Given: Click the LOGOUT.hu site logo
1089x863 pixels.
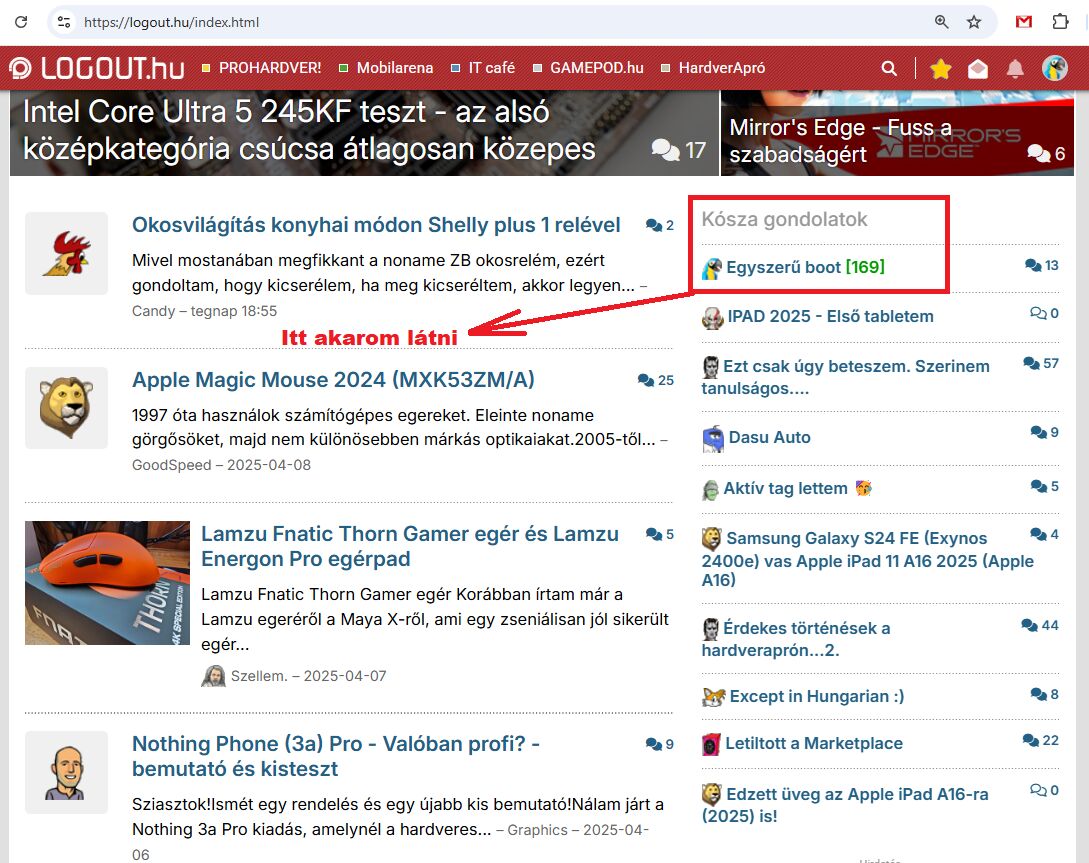Looking at the screenshot, I should 97,68.
